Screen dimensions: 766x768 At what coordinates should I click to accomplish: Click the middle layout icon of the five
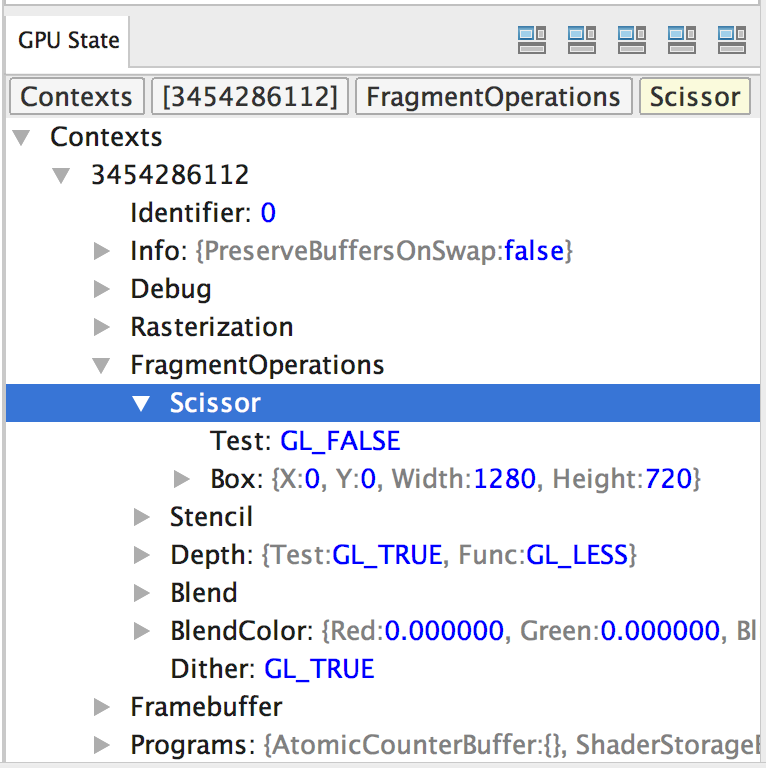(x=632, y=39)
